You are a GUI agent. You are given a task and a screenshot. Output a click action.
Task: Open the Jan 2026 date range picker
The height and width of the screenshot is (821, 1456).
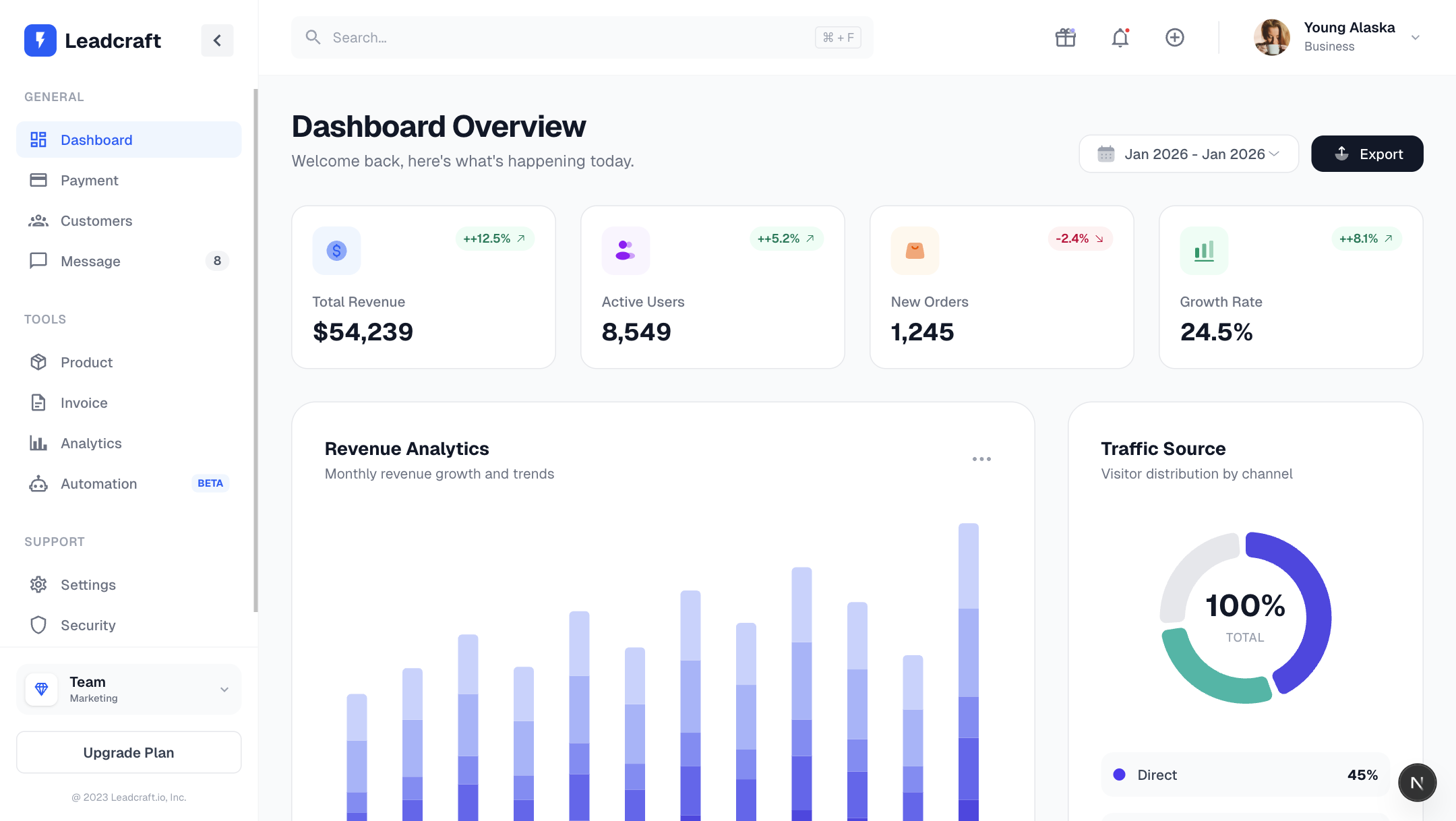(1188, 154)
